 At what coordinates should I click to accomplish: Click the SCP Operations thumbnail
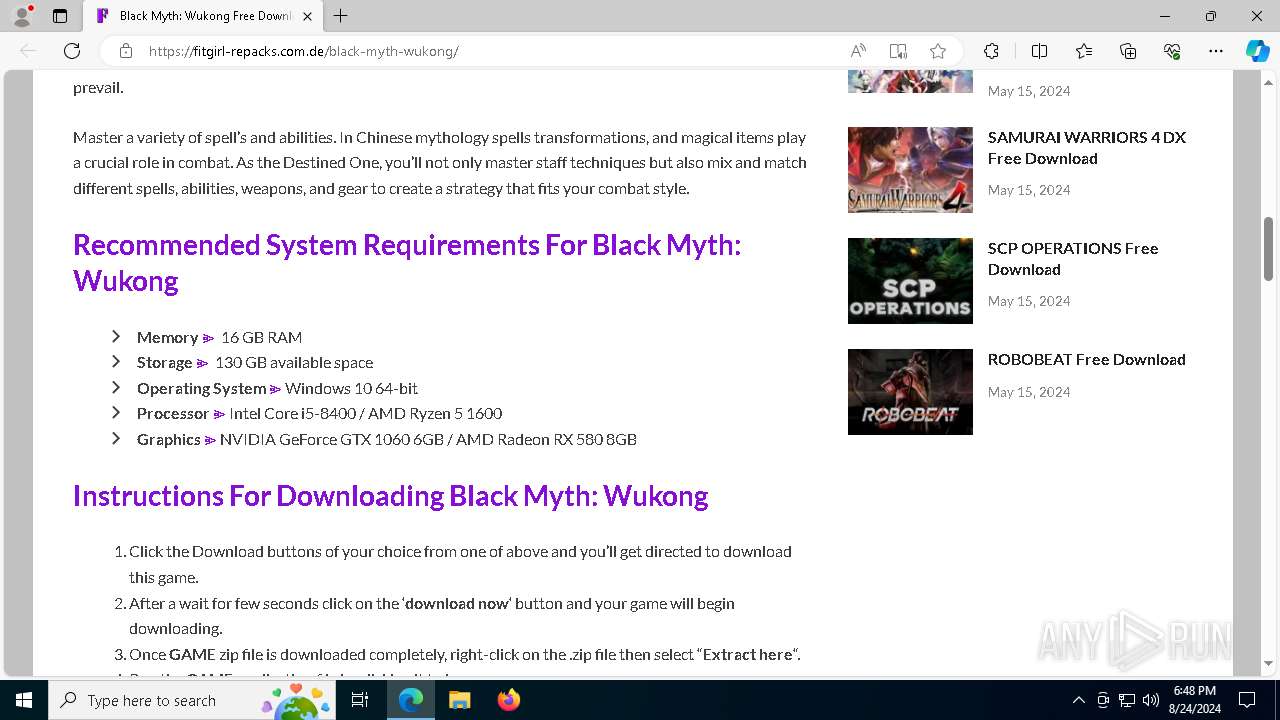pos(910,281)
